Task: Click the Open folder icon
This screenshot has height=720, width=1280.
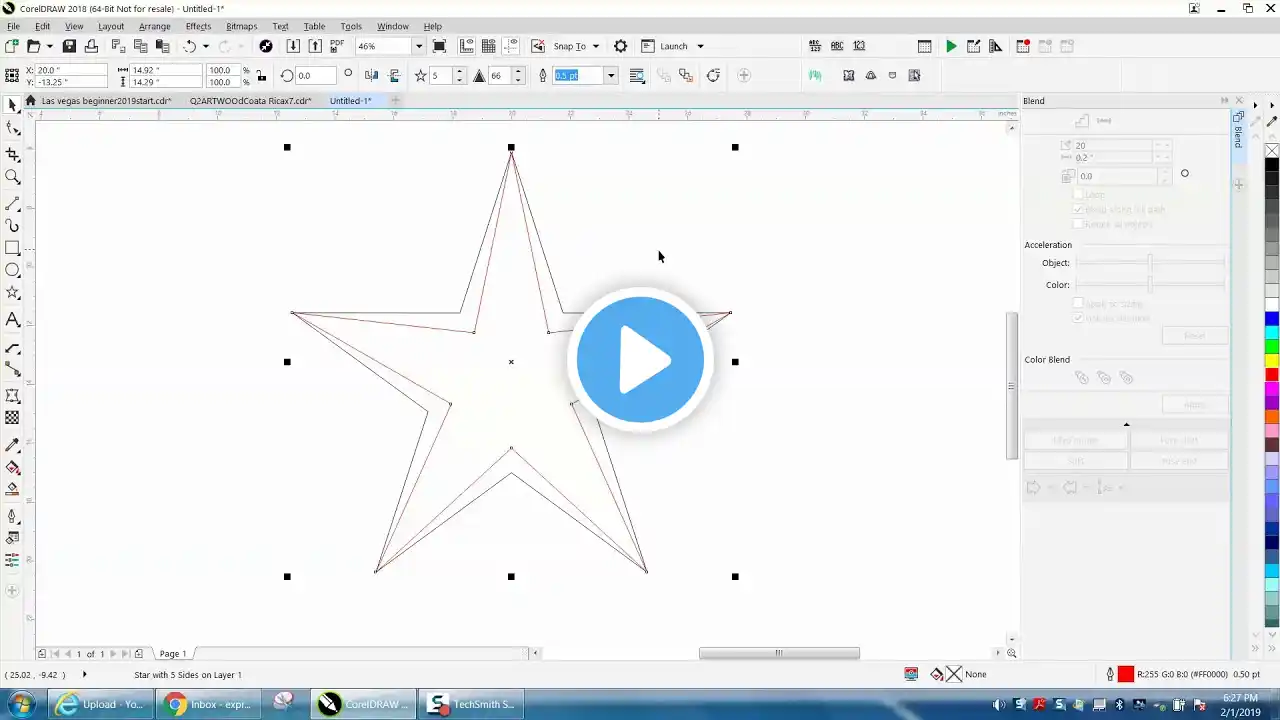Action: (33, 46)
